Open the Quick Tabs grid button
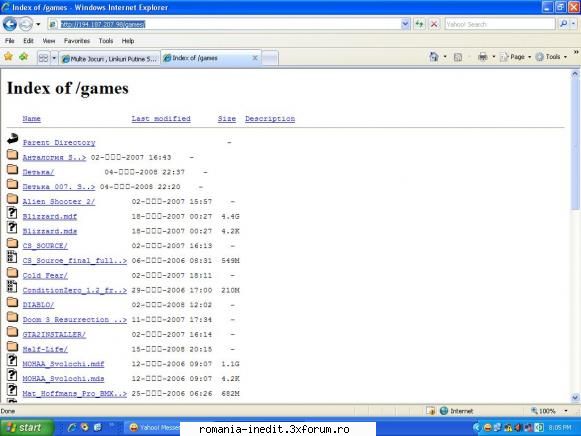The height and width of the screenshot is (436, 581). click(43, 58)
